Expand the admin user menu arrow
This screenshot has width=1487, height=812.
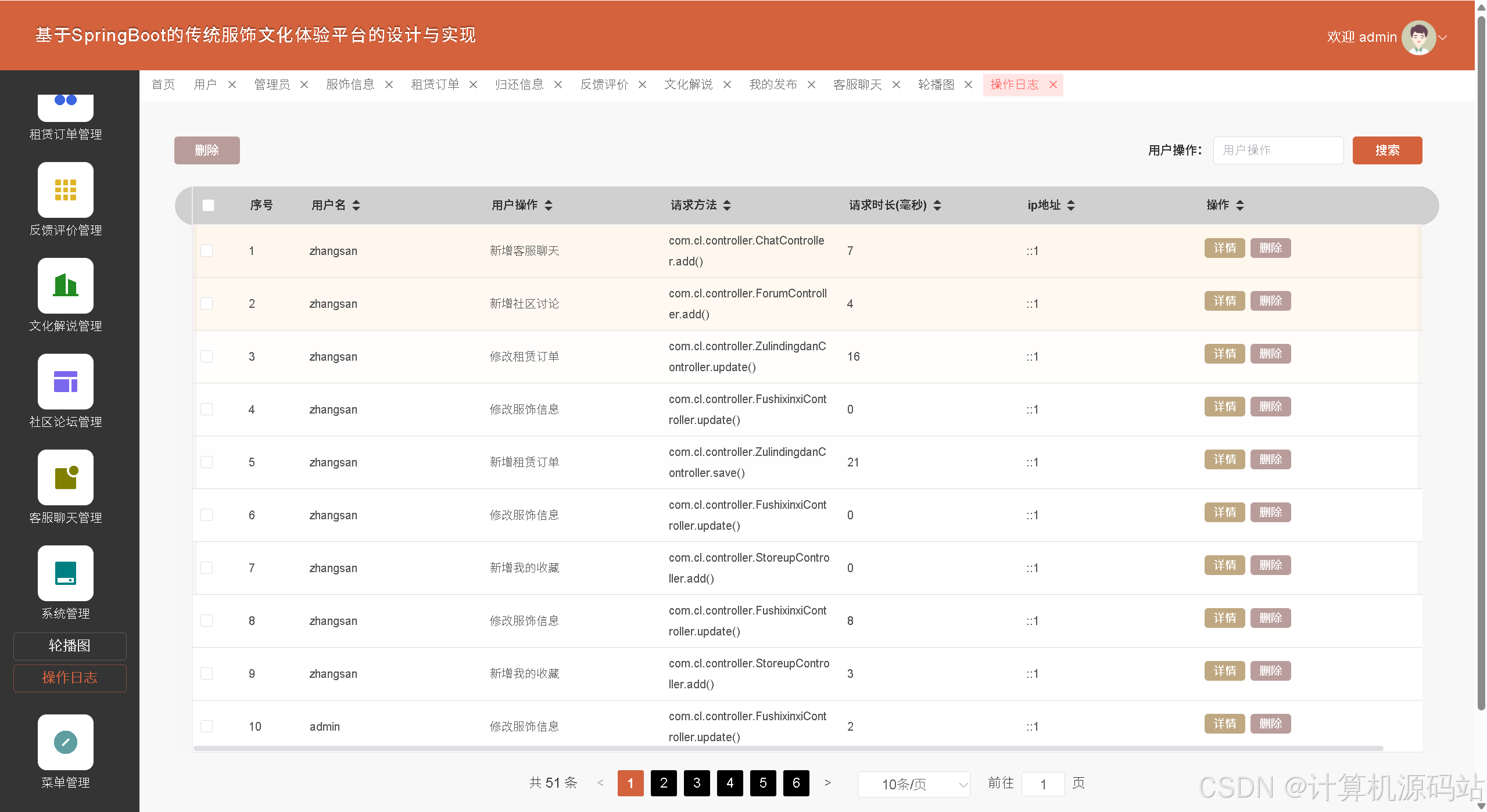pyautogui.click(x=1443, y=37)
